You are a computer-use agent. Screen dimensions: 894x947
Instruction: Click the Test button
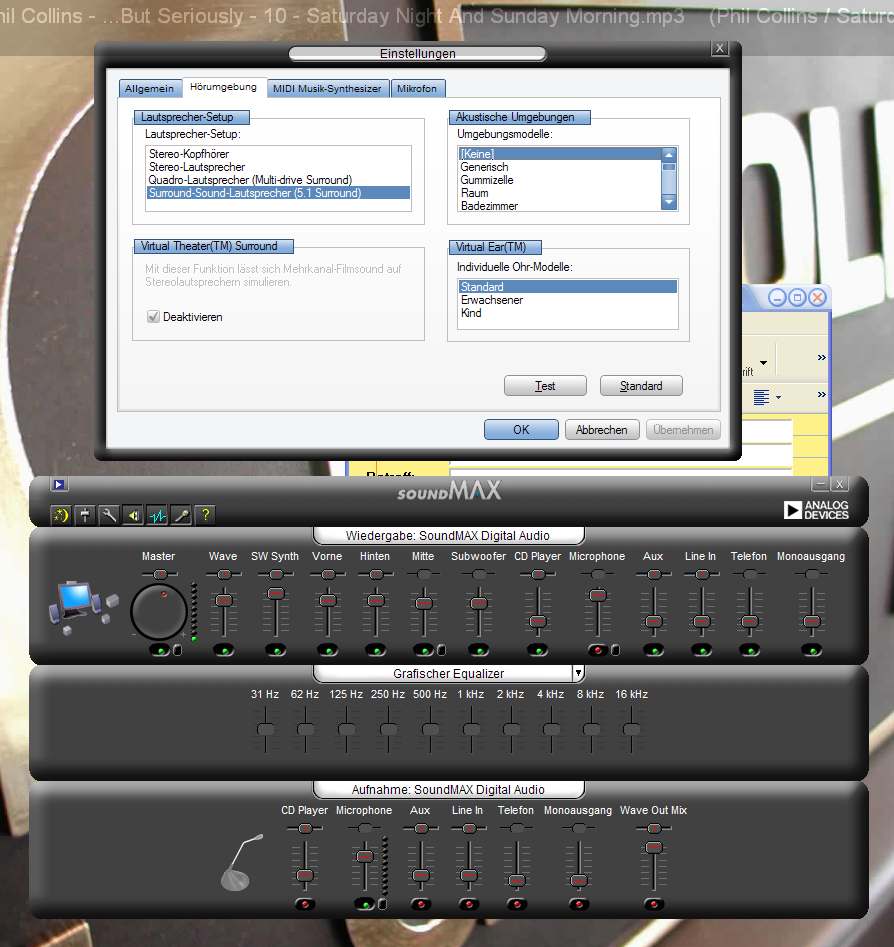click(x=545, y=386)
